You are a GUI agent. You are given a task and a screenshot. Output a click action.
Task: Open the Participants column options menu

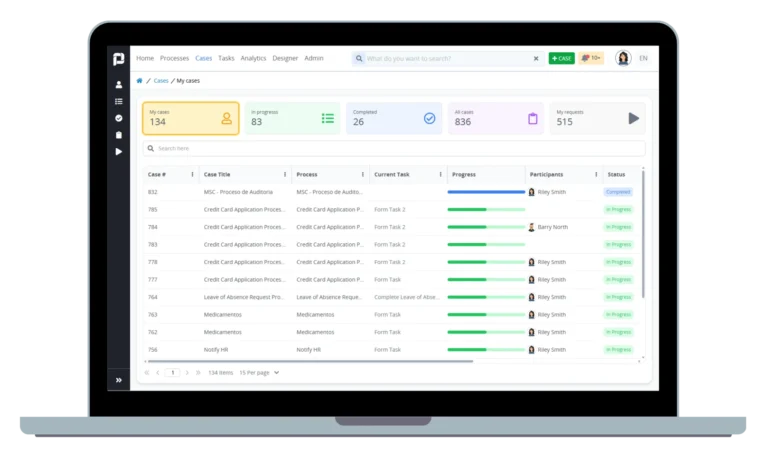[596, 174]
